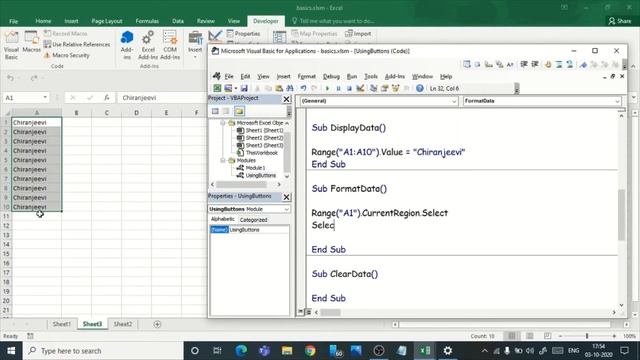The image size is (640, 360).
Task: Open Project Explorer from VBA toolbar
Action: 373,88
